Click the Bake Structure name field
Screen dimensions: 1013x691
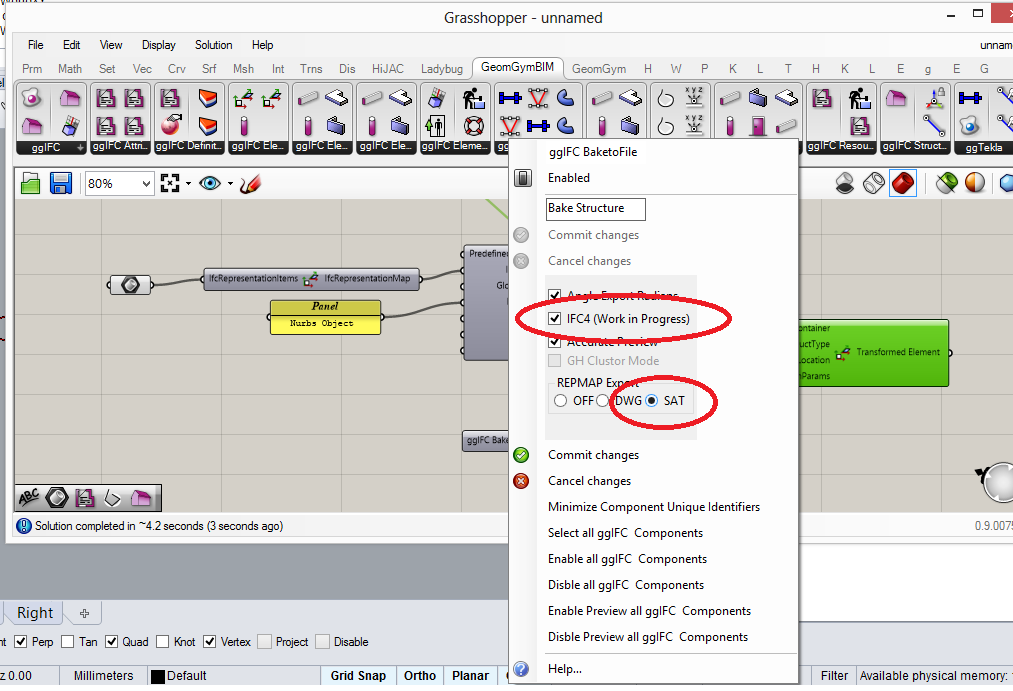(596, 208)
